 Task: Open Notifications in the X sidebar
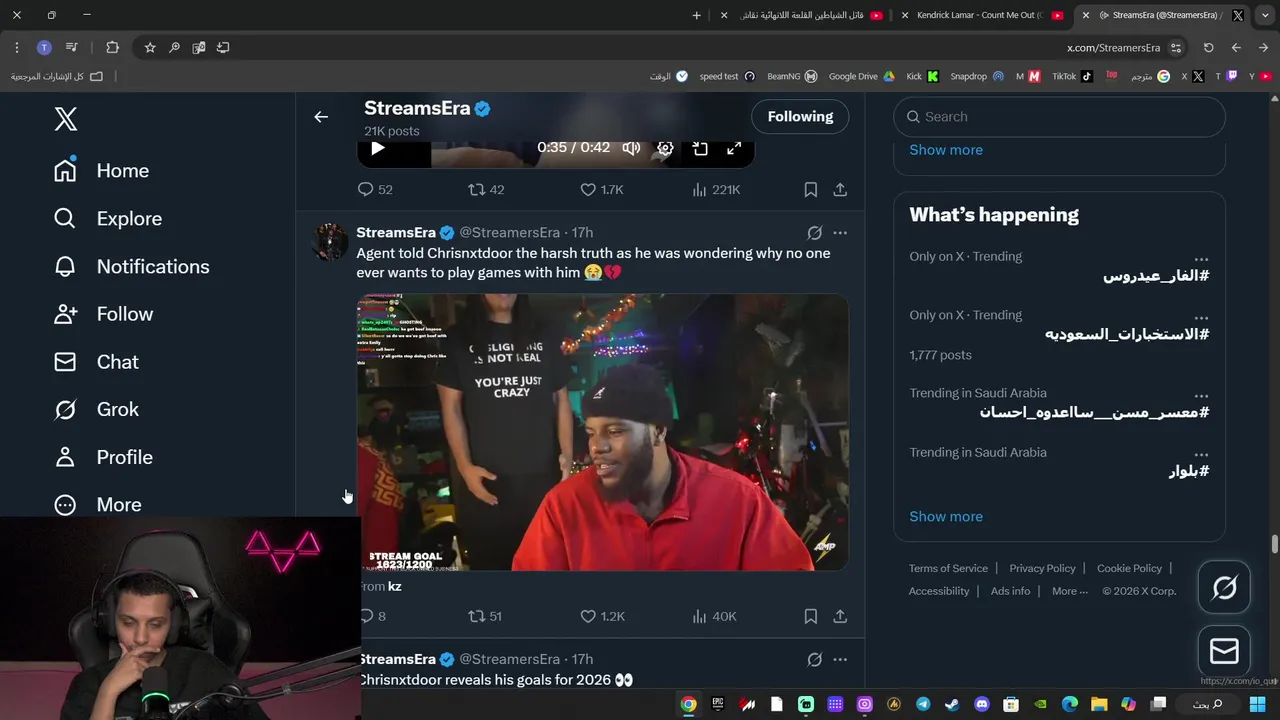pos(132,267)
